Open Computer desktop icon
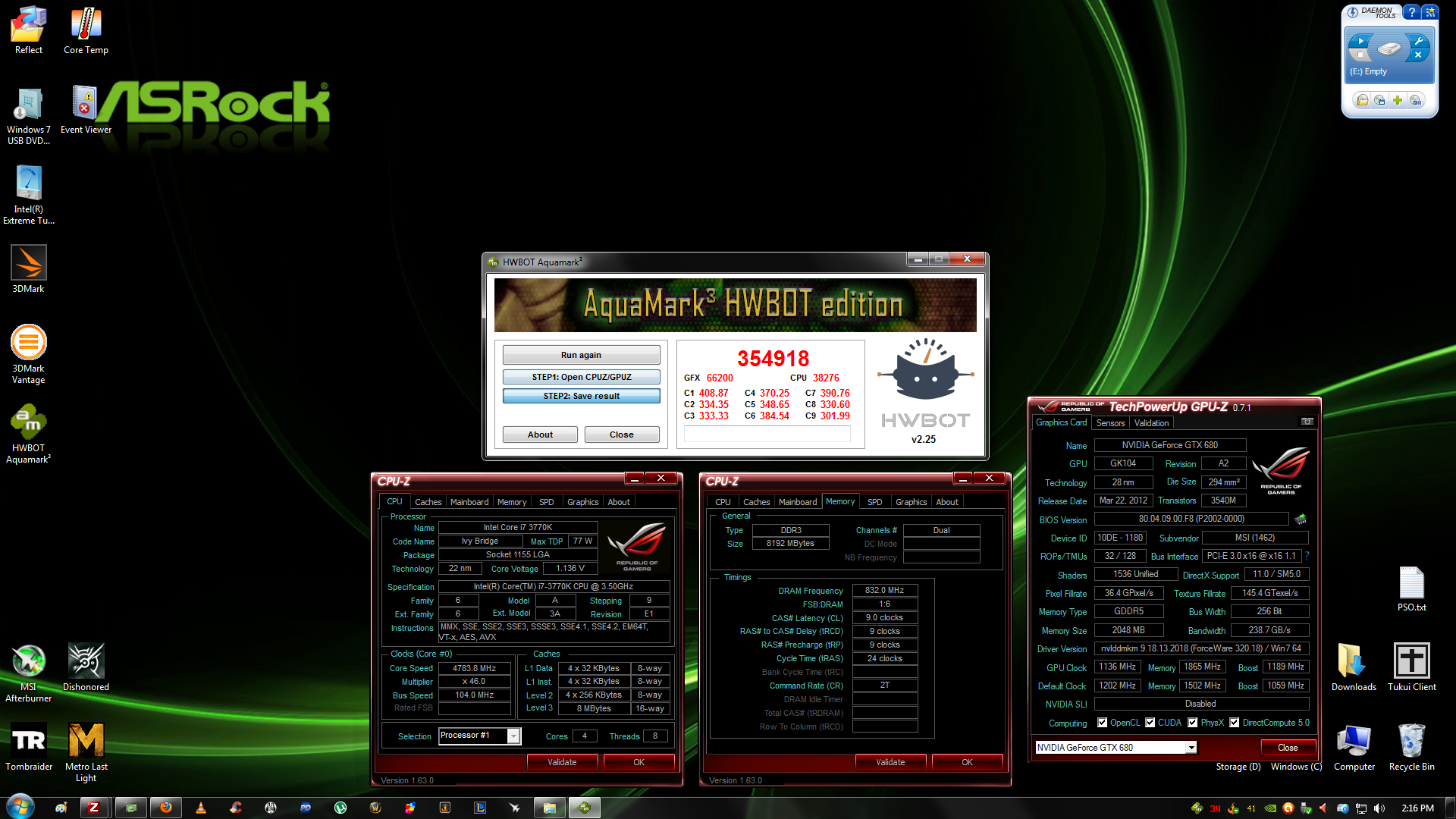The image size is (1456, 819). click(1354, 747)
